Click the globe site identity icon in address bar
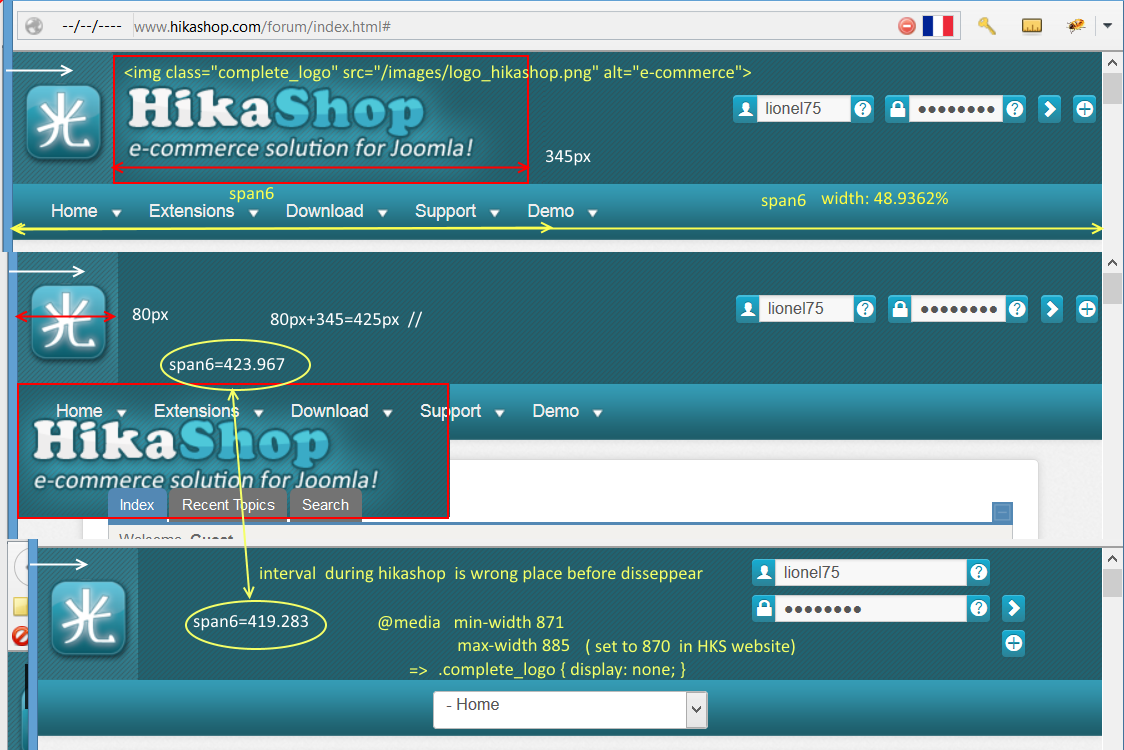 coord(34,27)
